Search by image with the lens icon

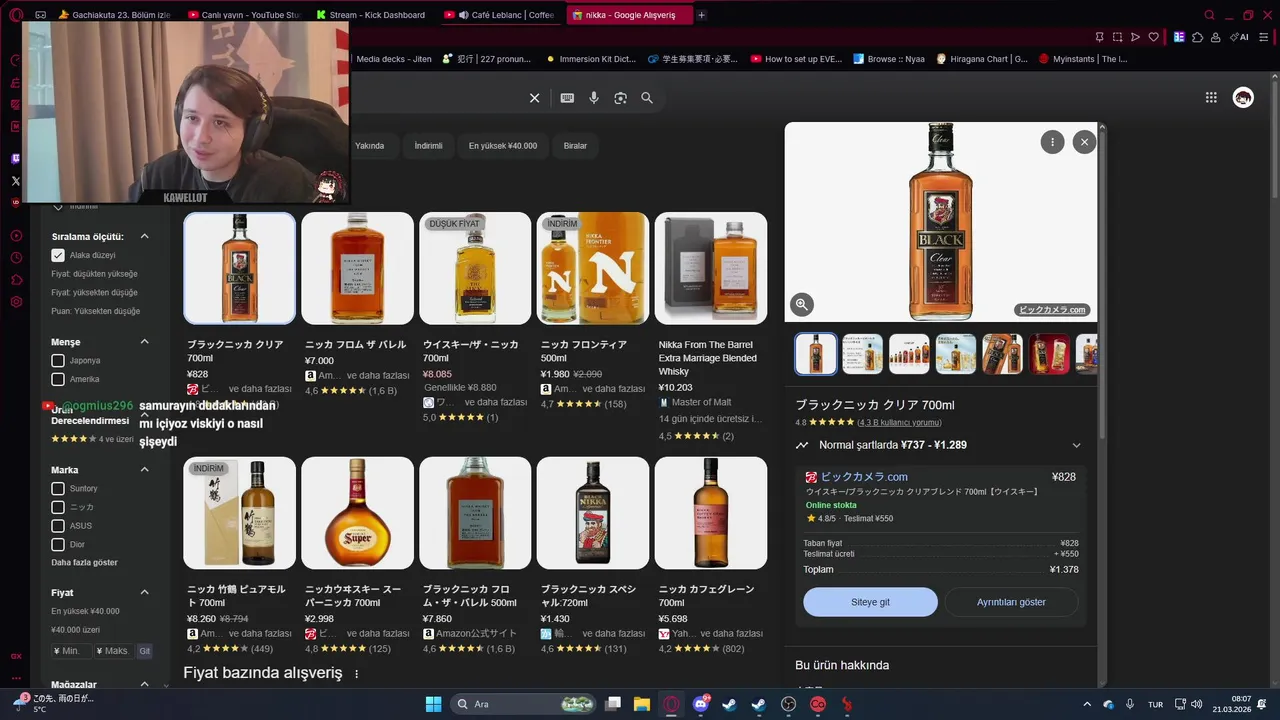click(620, 98)
